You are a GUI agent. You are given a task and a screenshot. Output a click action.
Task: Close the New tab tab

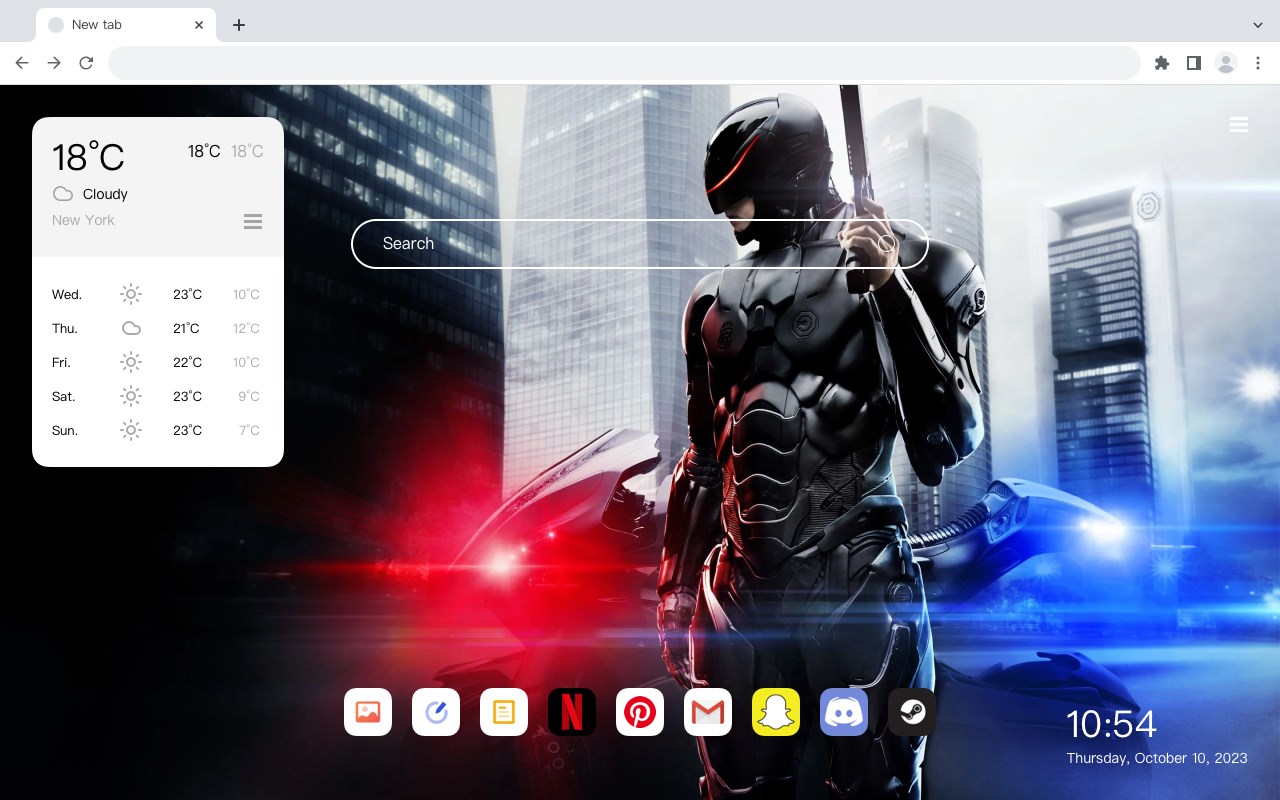point(199,25)
